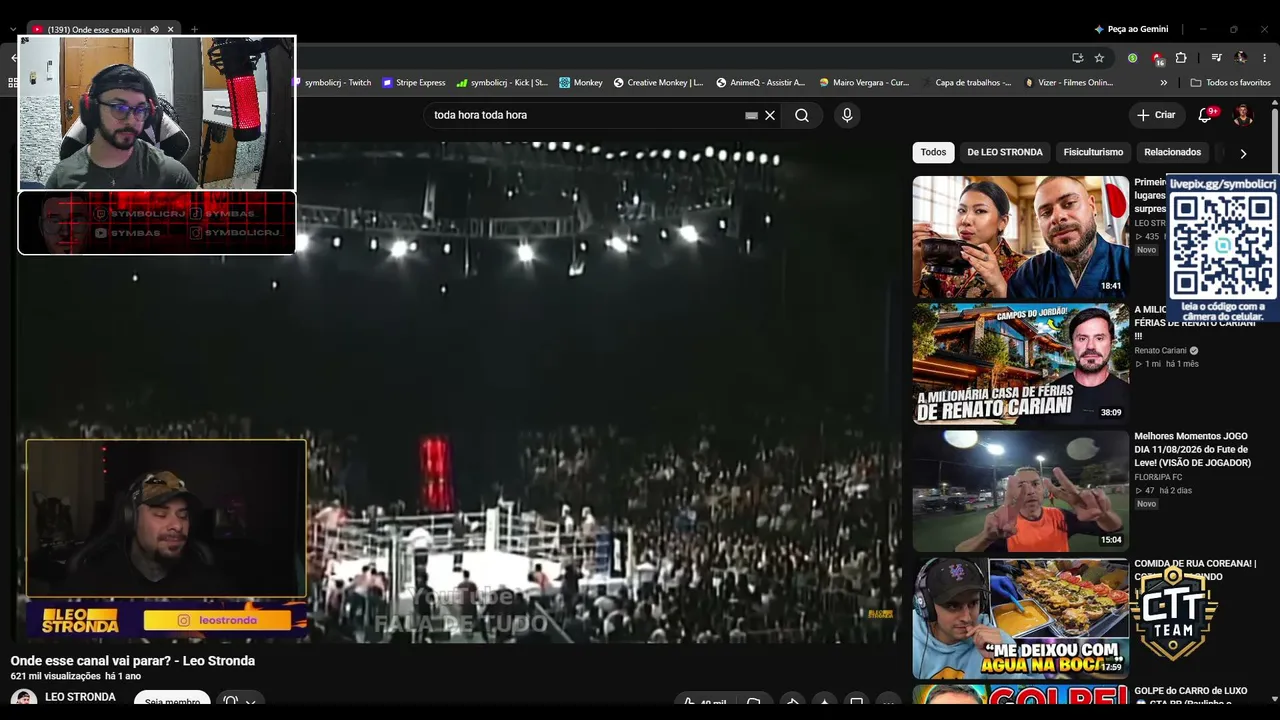Open the YouTube account avatar menu
Screen dimensions: 1280x720
[1243, 115]
